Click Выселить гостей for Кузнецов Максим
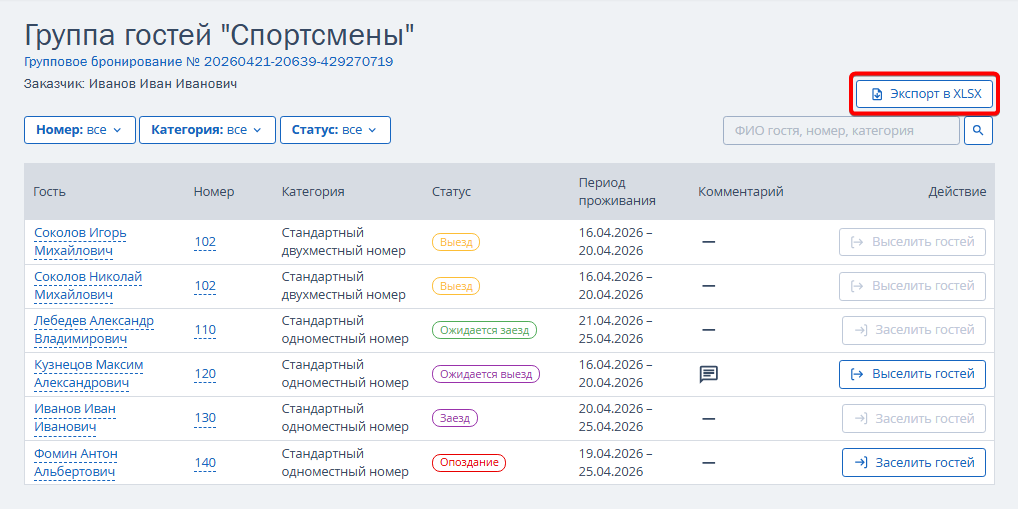This screenshot has height=509, width=1018. click(x=912, y=375)
